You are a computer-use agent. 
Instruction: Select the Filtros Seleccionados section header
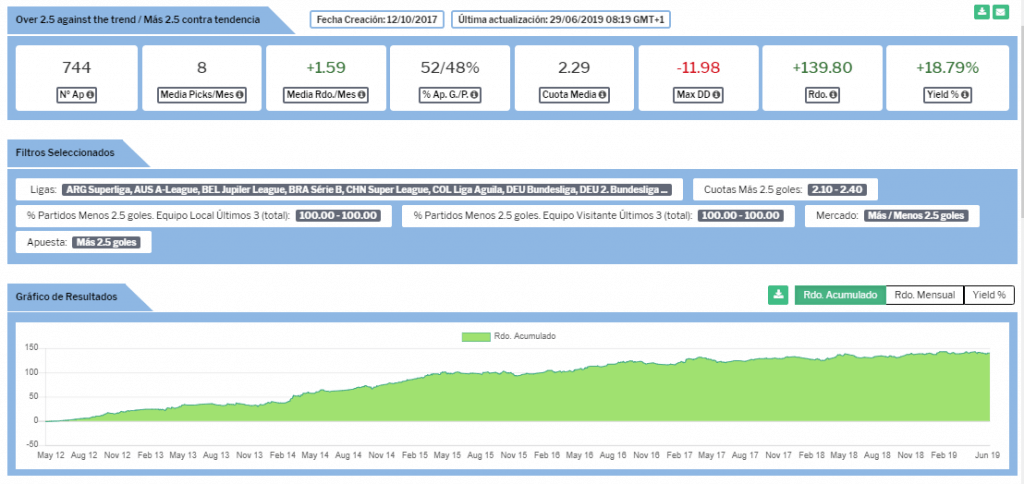[x=65, y=153]
